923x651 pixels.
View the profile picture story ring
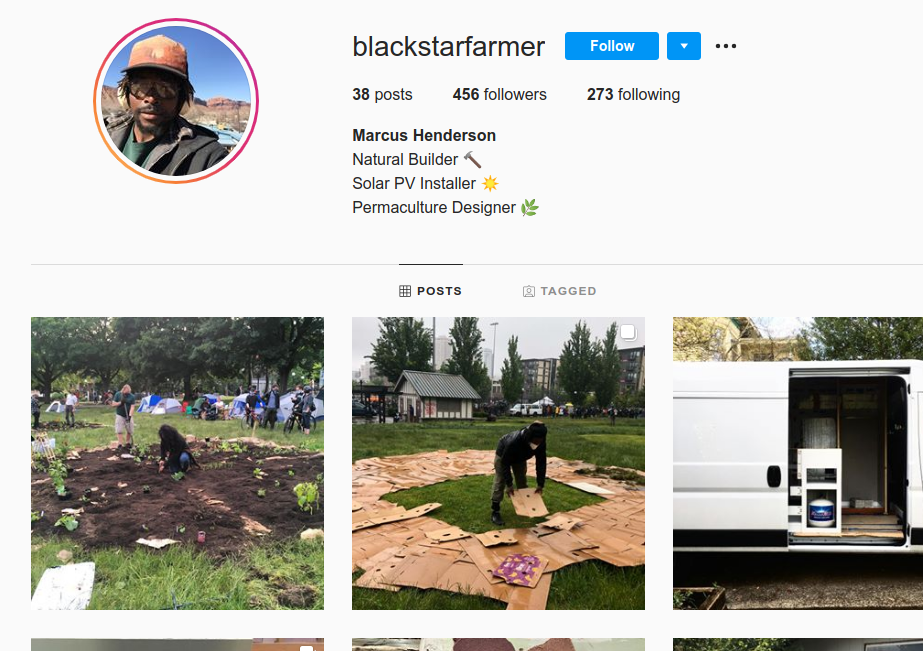click(176, 101)
